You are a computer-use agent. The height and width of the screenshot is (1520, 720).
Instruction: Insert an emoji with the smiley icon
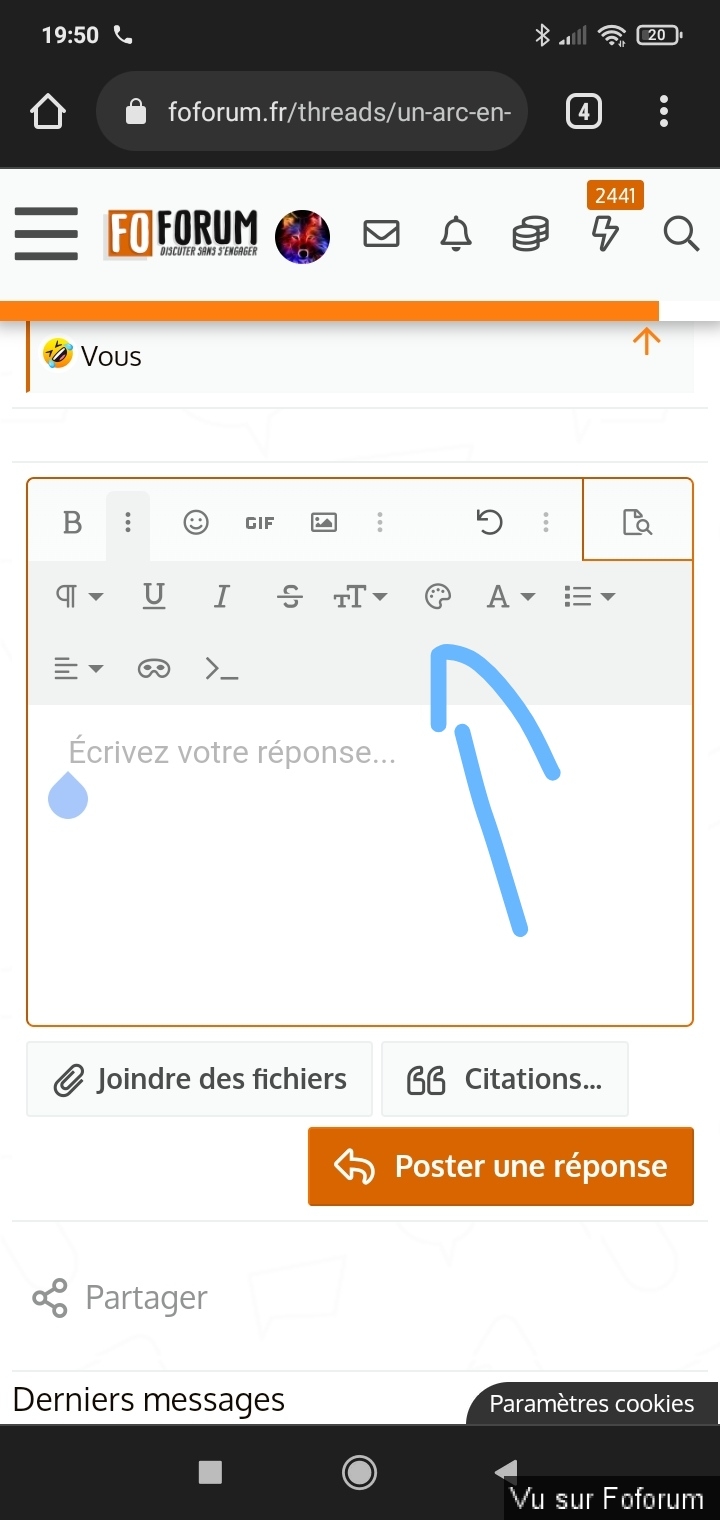196,522
